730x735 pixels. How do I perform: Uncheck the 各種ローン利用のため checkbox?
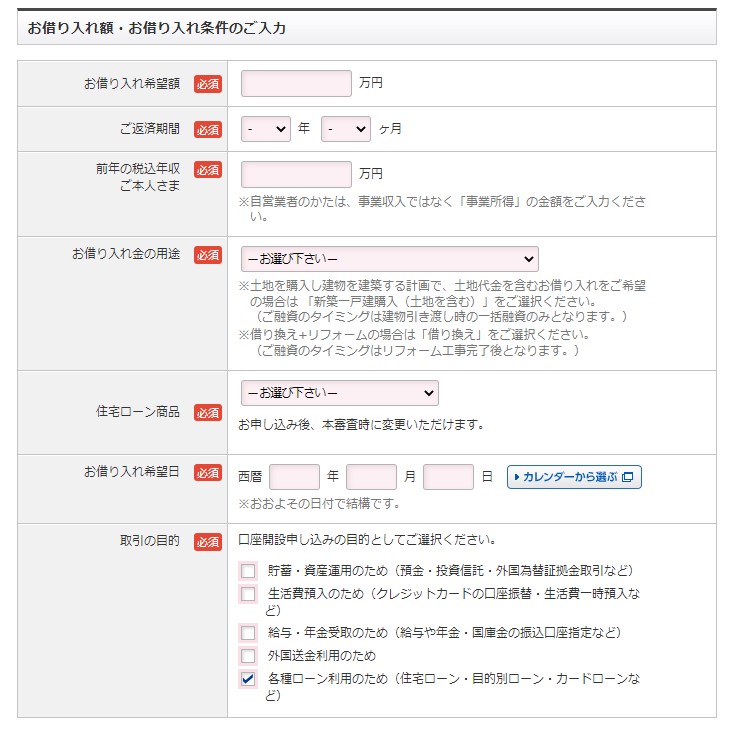point(248,679)
